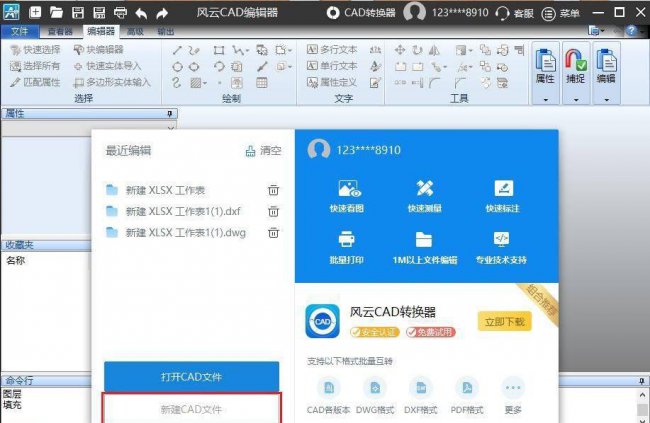Switch to the 高级 tab
650x423 pixels.
pyautogui.click(x=135, y=32)
